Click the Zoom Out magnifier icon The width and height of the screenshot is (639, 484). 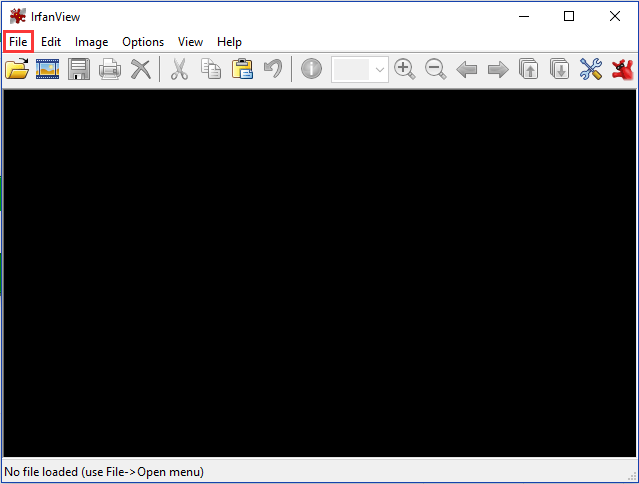point(435,69)
